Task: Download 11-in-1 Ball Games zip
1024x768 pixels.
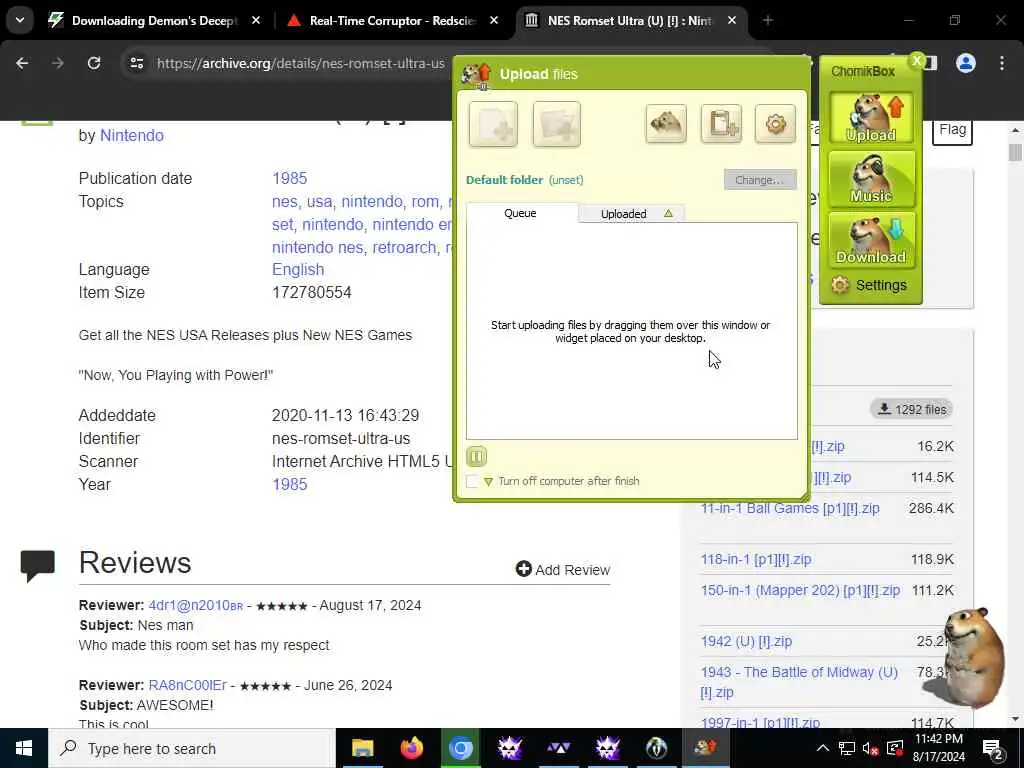Action: [790, 508]
